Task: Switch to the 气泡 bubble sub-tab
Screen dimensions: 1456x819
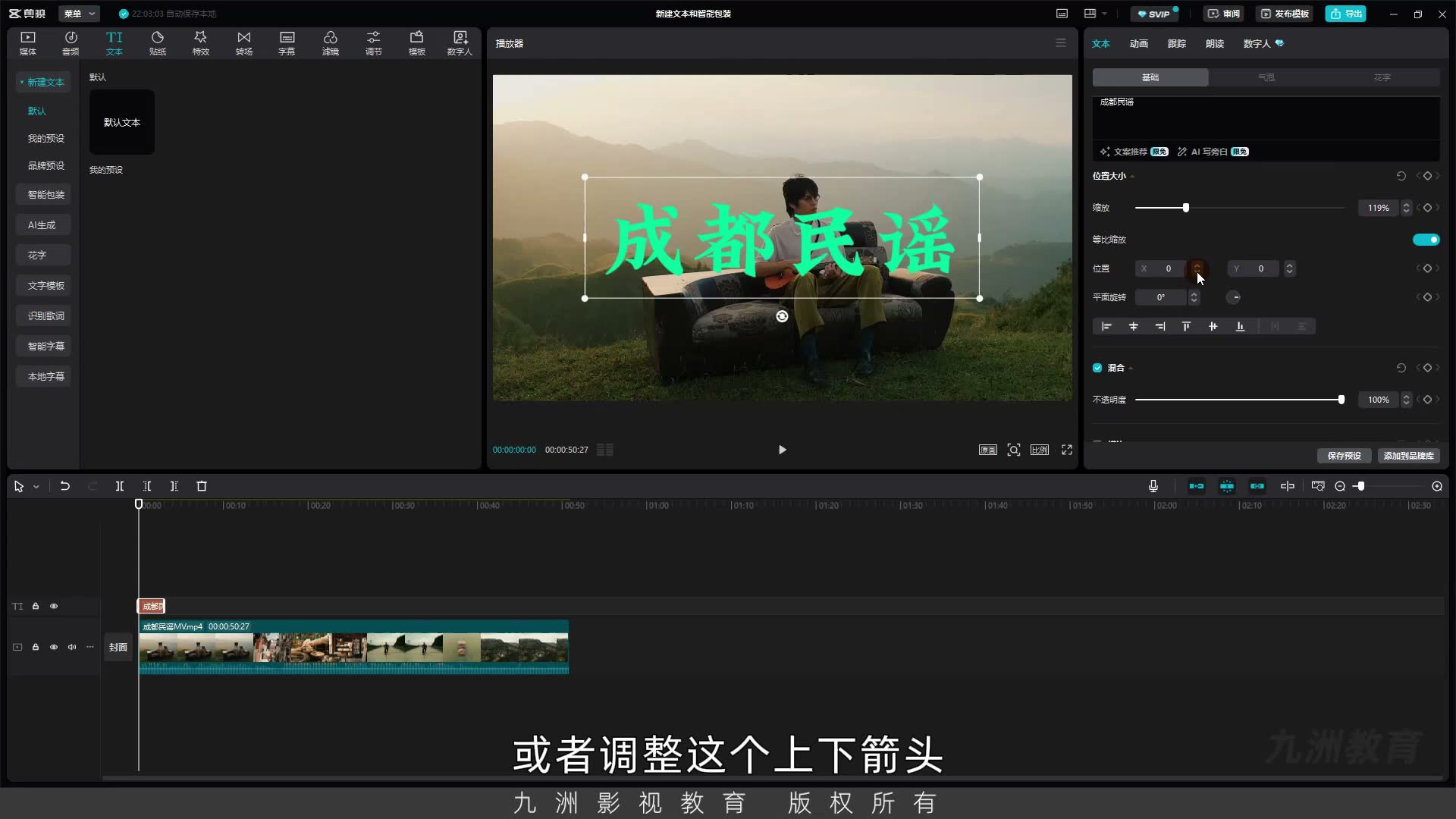Action: (x=1266, y=77)
